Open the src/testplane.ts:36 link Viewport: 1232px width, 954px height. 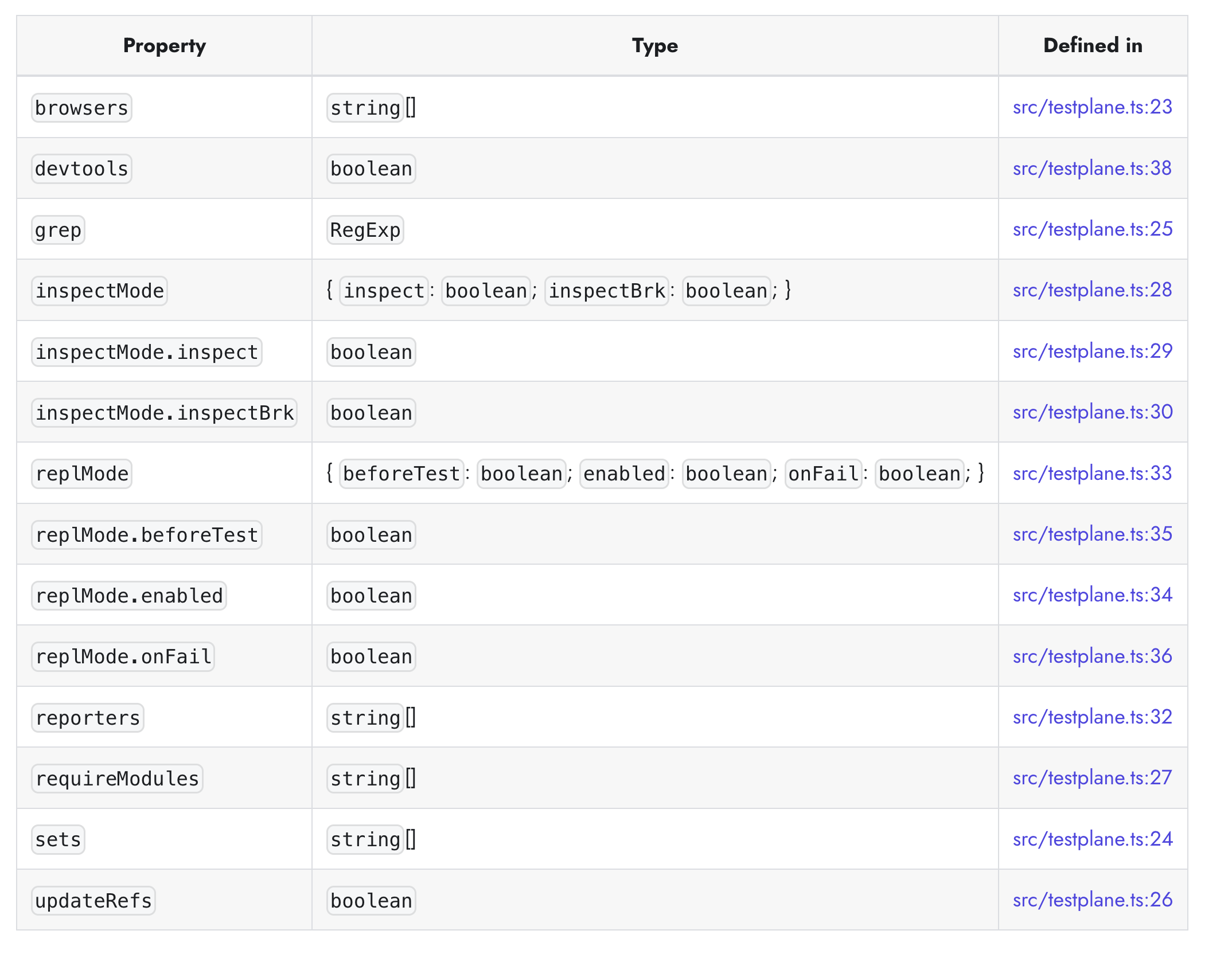(1092, 656)
